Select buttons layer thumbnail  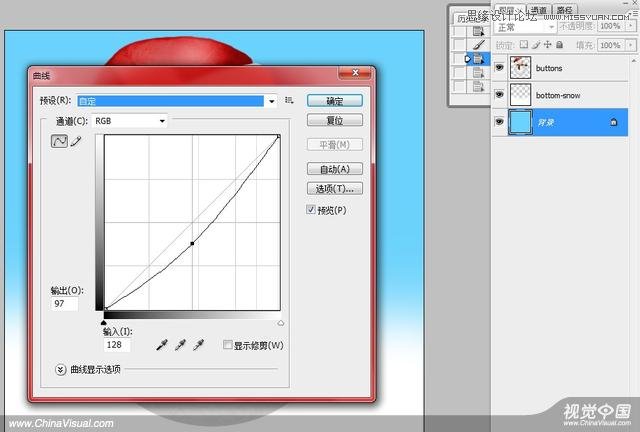[520, 67]
